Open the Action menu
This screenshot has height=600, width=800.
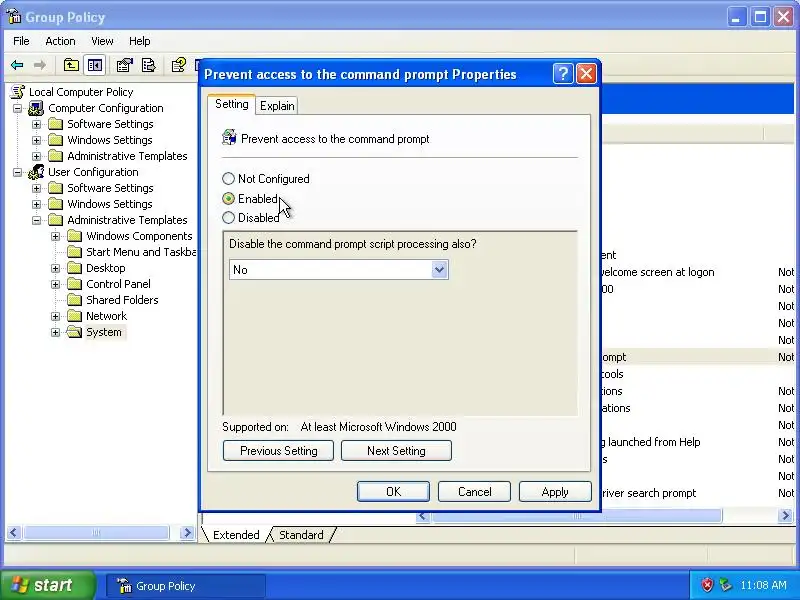[x=60, y=41]
